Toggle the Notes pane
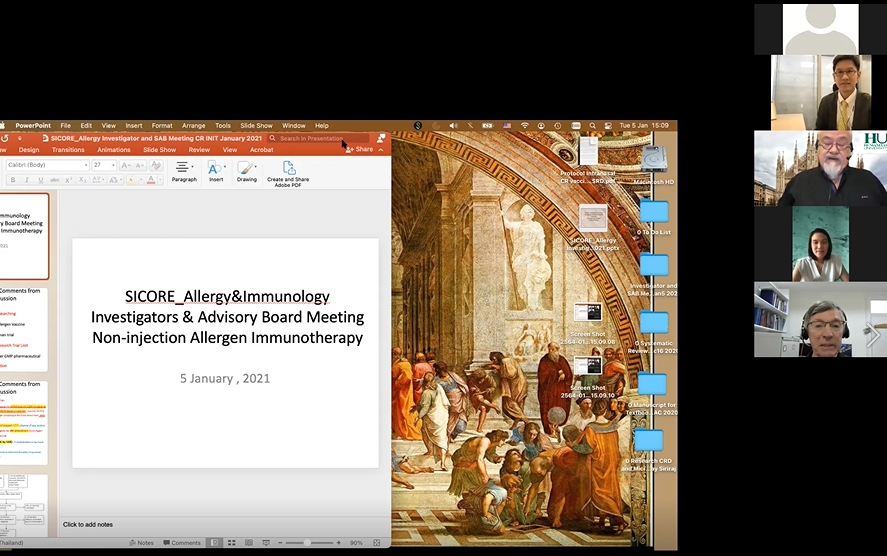Viewport: 887px width, 556px height. 141,543
